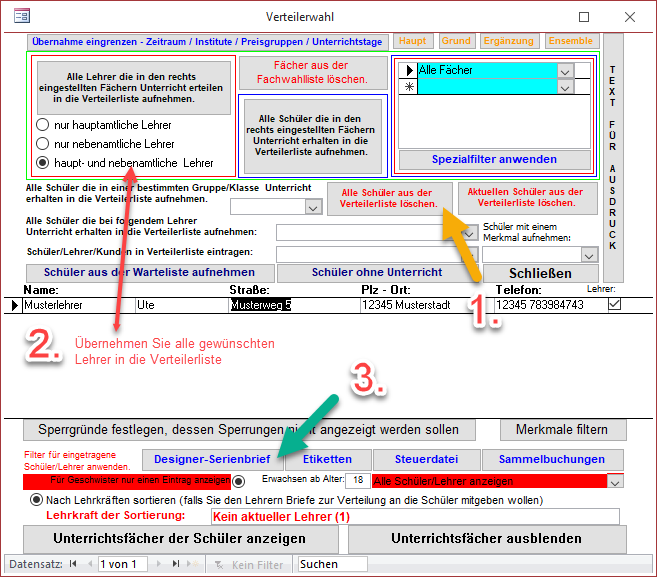This screenshot has height=577, width=657.
Task: Click Unterrichtsfächer ausblenden button
Action: (487, 539)
